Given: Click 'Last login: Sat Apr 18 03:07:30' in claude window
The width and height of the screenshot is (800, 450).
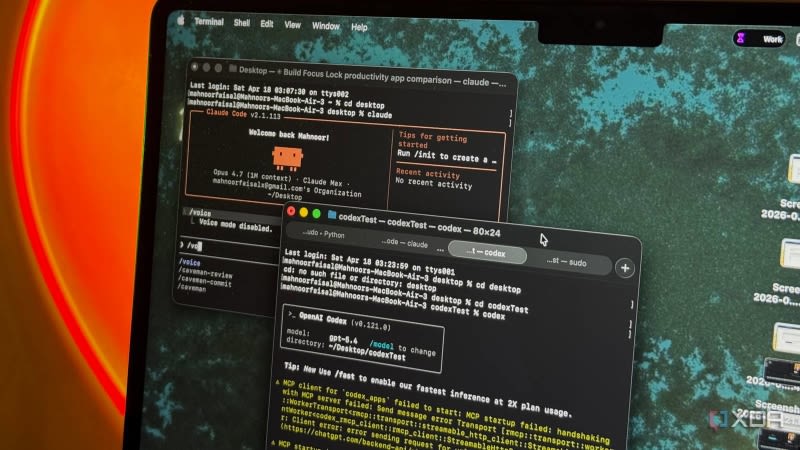Looking at the screenshot, I should [x=269, y=89].
